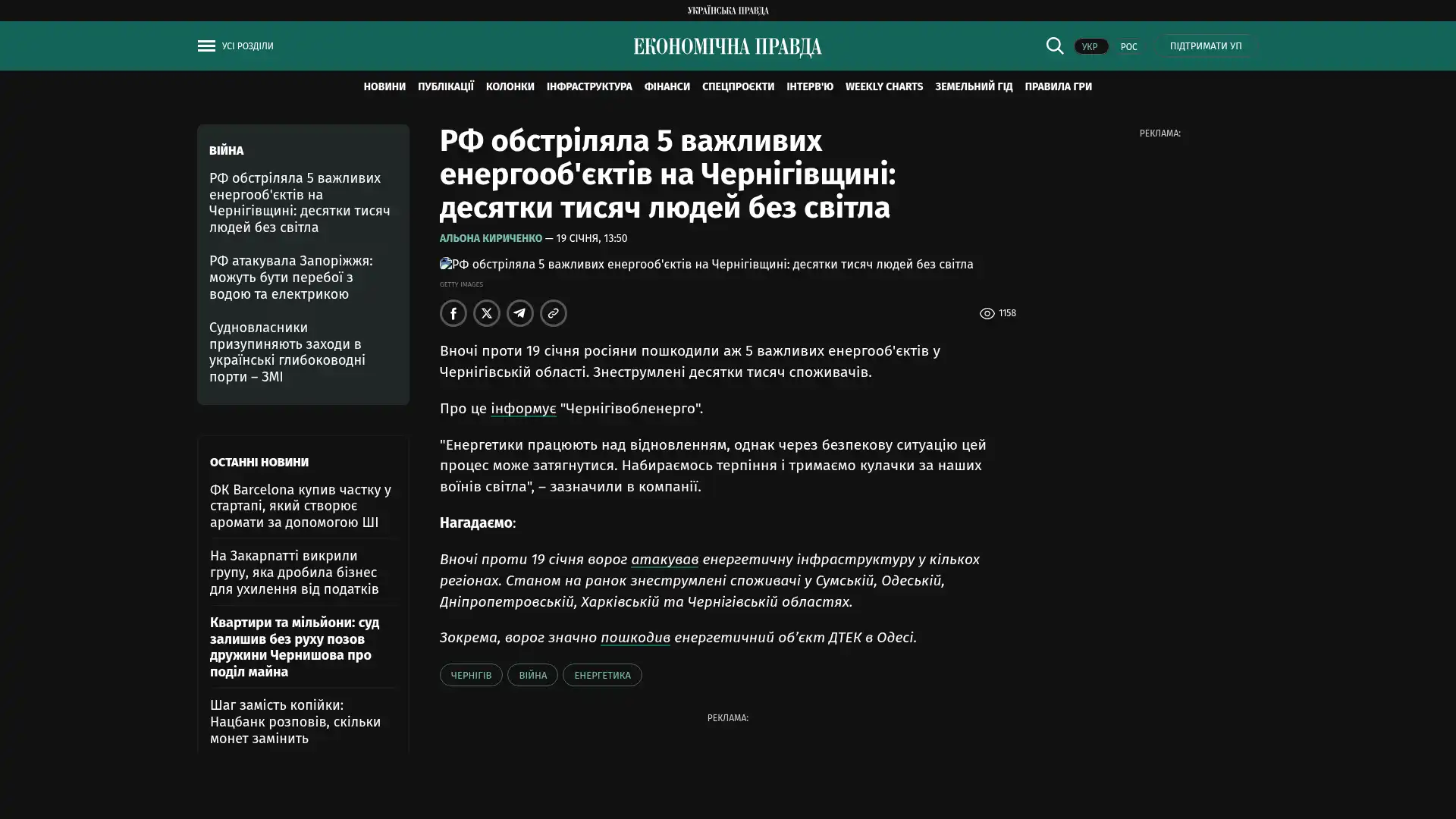The image size is (1456, 819).
Task: Open author Альона Кириченко page
Action: tap(491, 238)
